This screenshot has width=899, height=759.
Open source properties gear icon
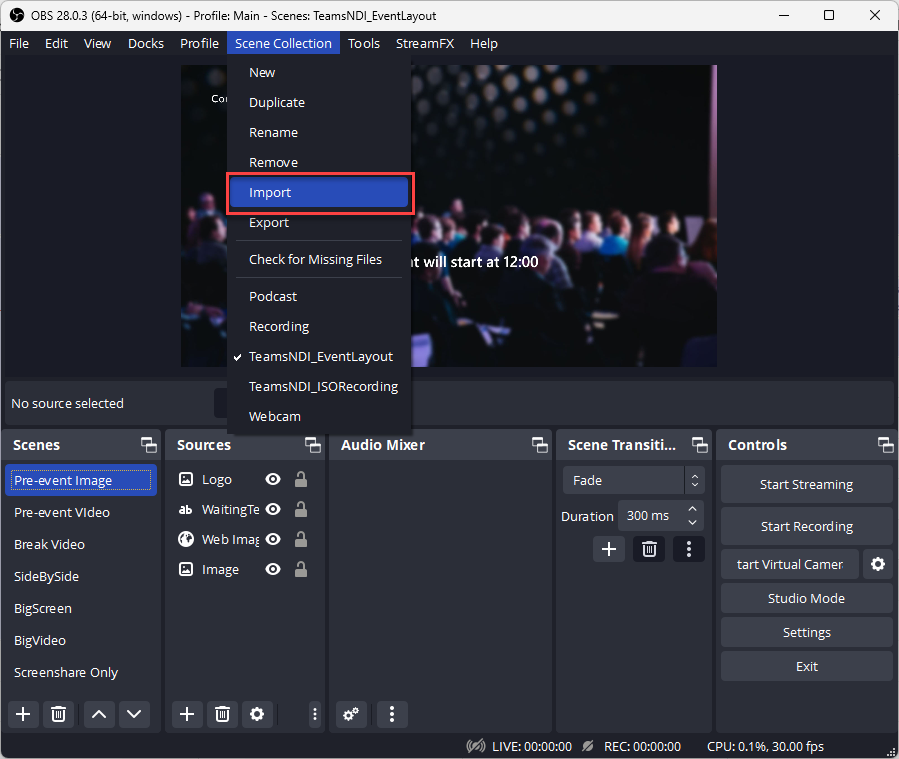click(x=257, y=714)
